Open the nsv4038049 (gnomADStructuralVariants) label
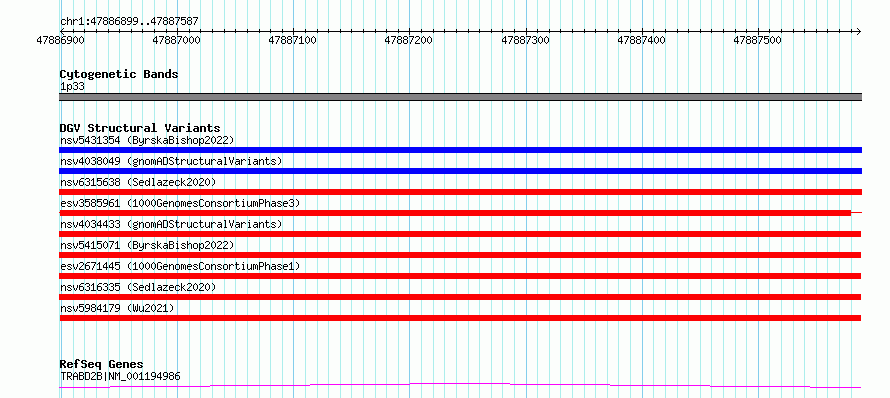This screenshot has width=890, height=398. [x=171, y=161]
